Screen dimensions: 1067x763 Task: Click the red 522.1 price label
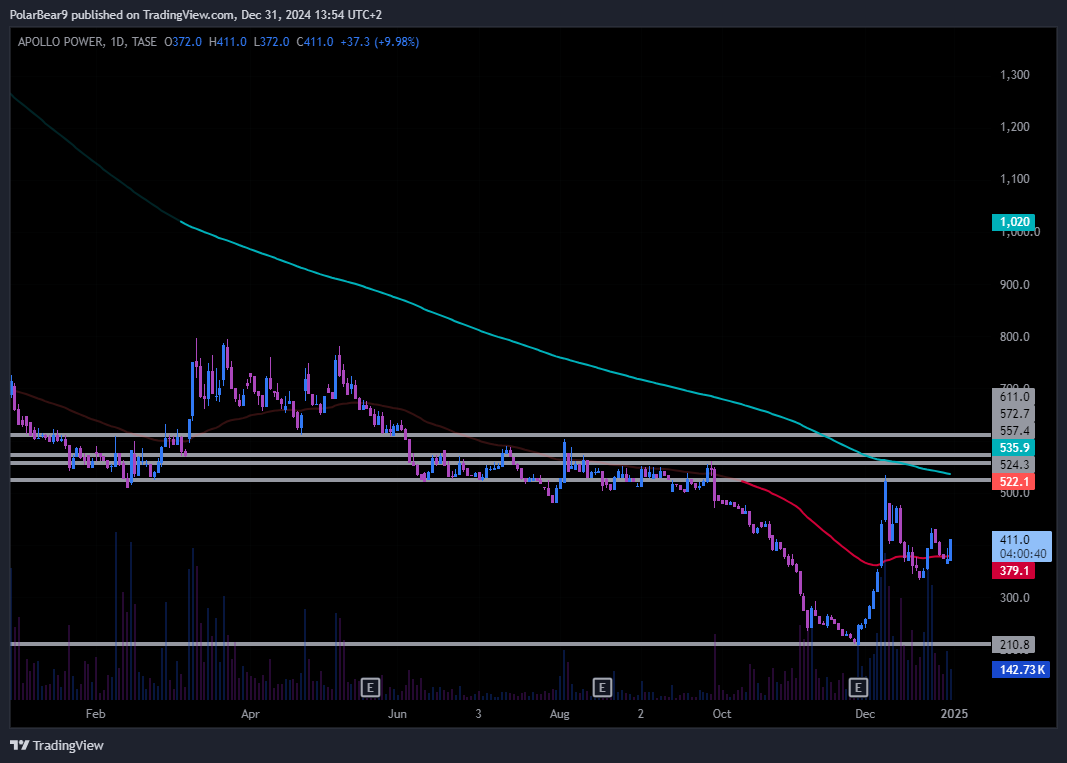(1014, 482)
